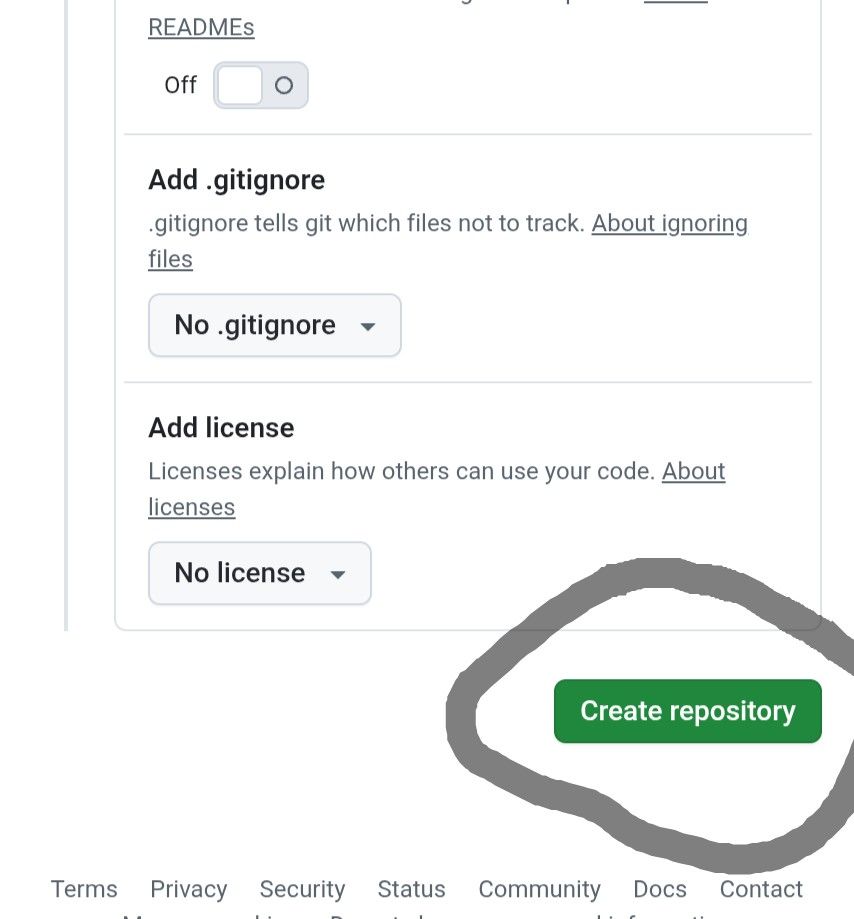This screenshot has height=919, width=854.
Task: Follow the READMEs link
Action: click(x=201, y=28)
